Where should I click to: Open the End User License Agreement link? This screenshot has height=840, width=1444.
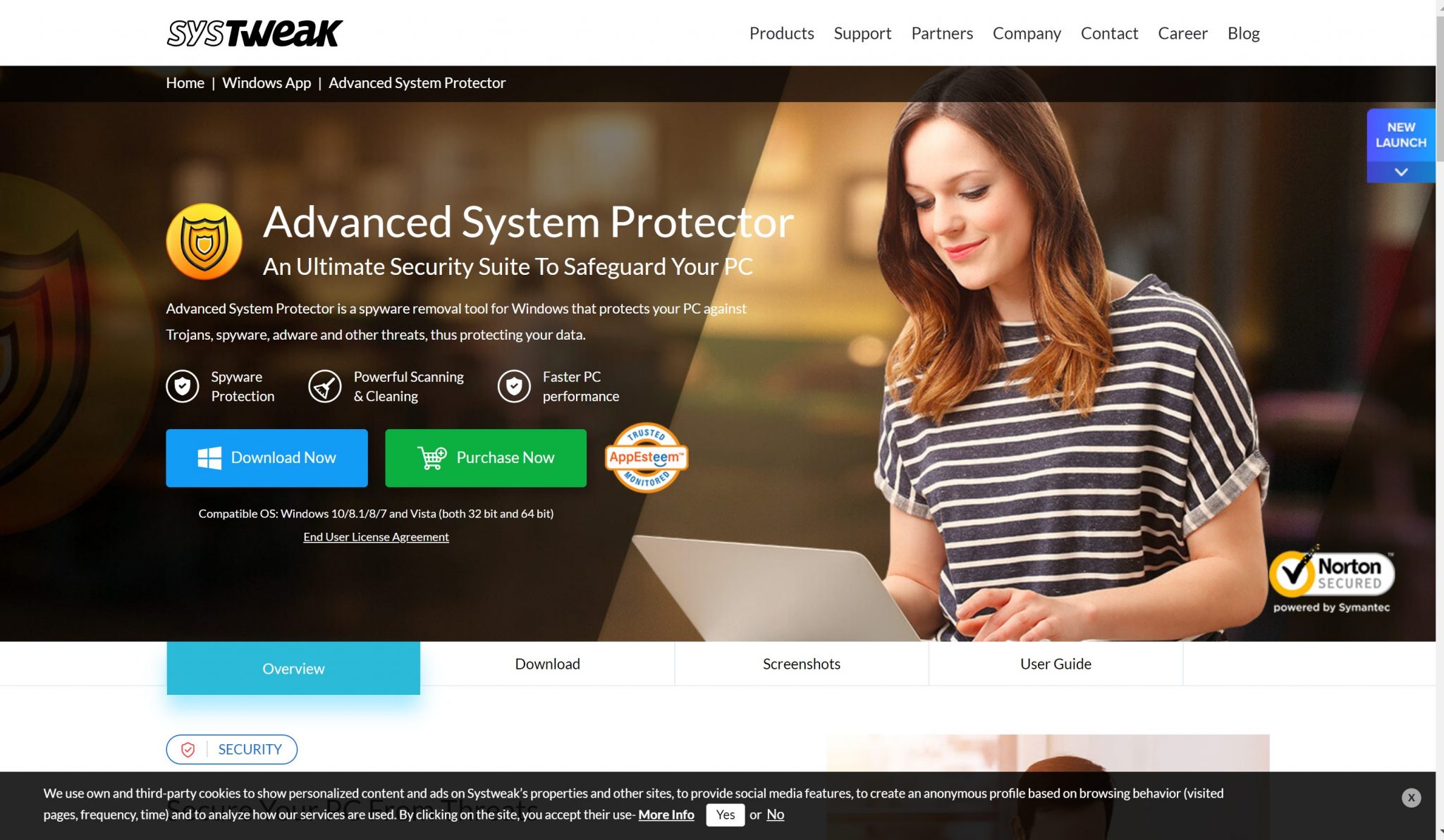[x=376, y=537]
